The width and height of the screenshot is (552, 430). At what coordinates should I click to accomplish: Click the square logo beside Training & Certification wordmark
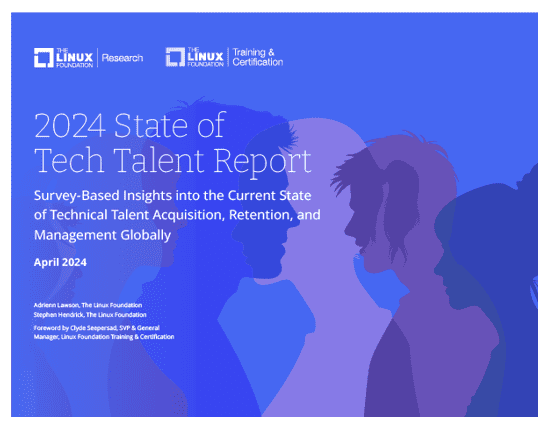point(175,57)
